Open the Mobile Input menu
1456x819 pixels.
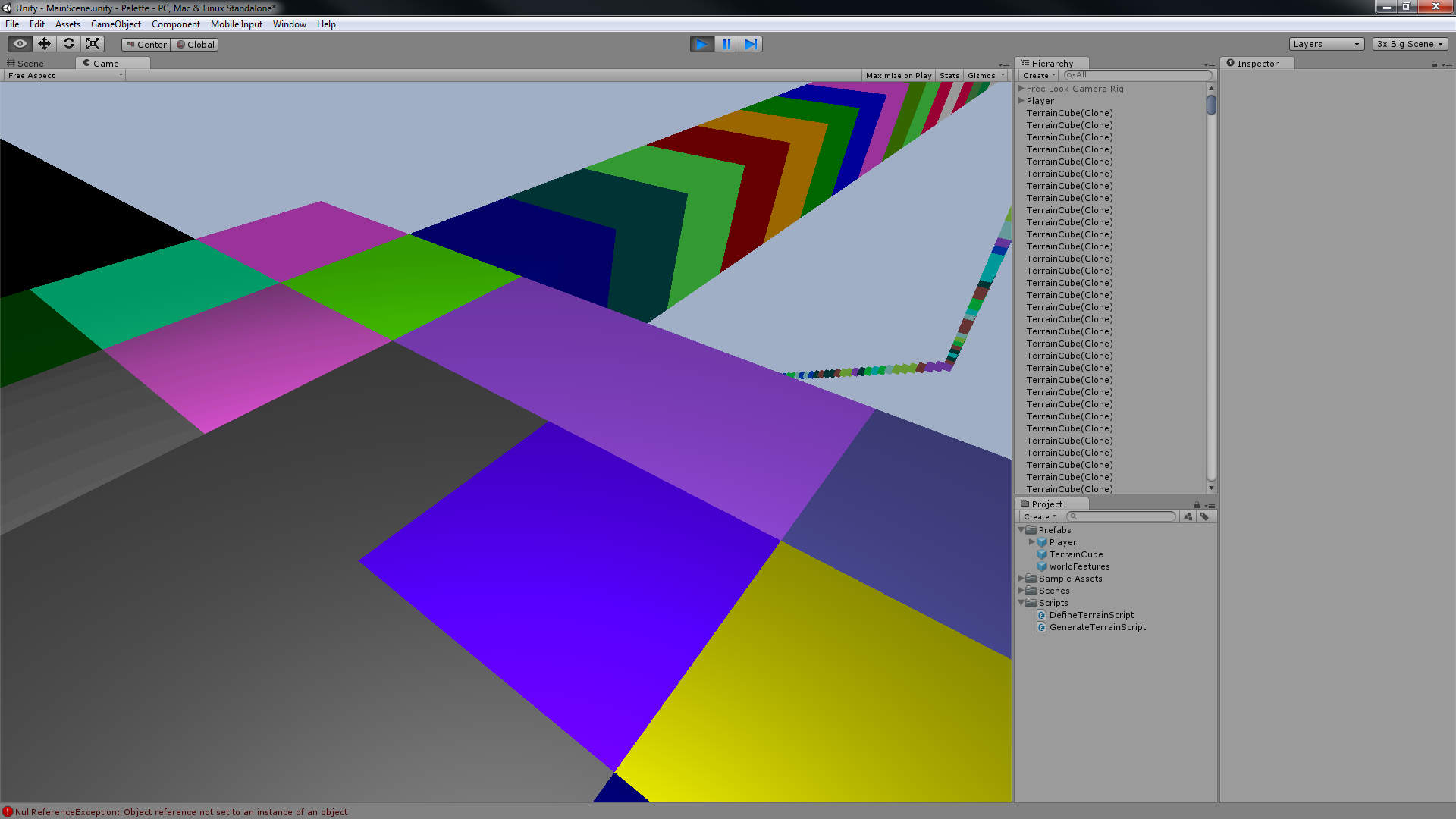(237, 24)
